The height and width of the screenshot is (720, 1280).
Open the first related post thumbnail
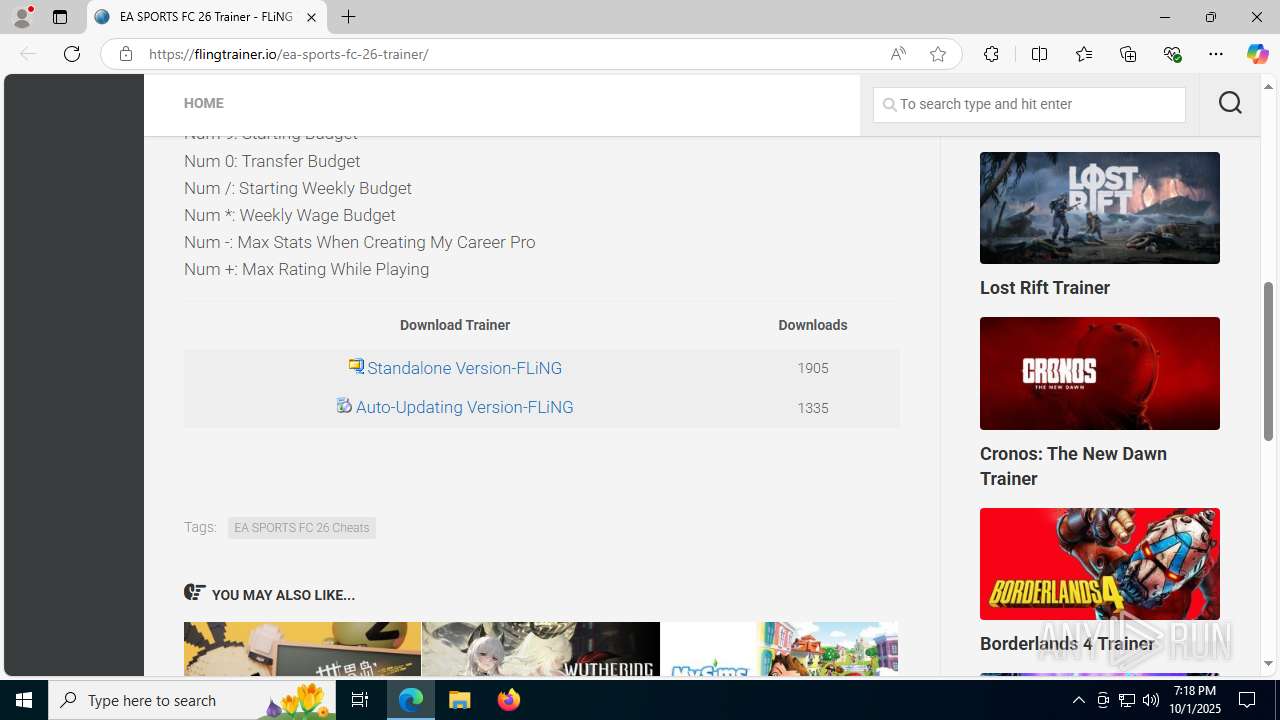tap(302, 649)
